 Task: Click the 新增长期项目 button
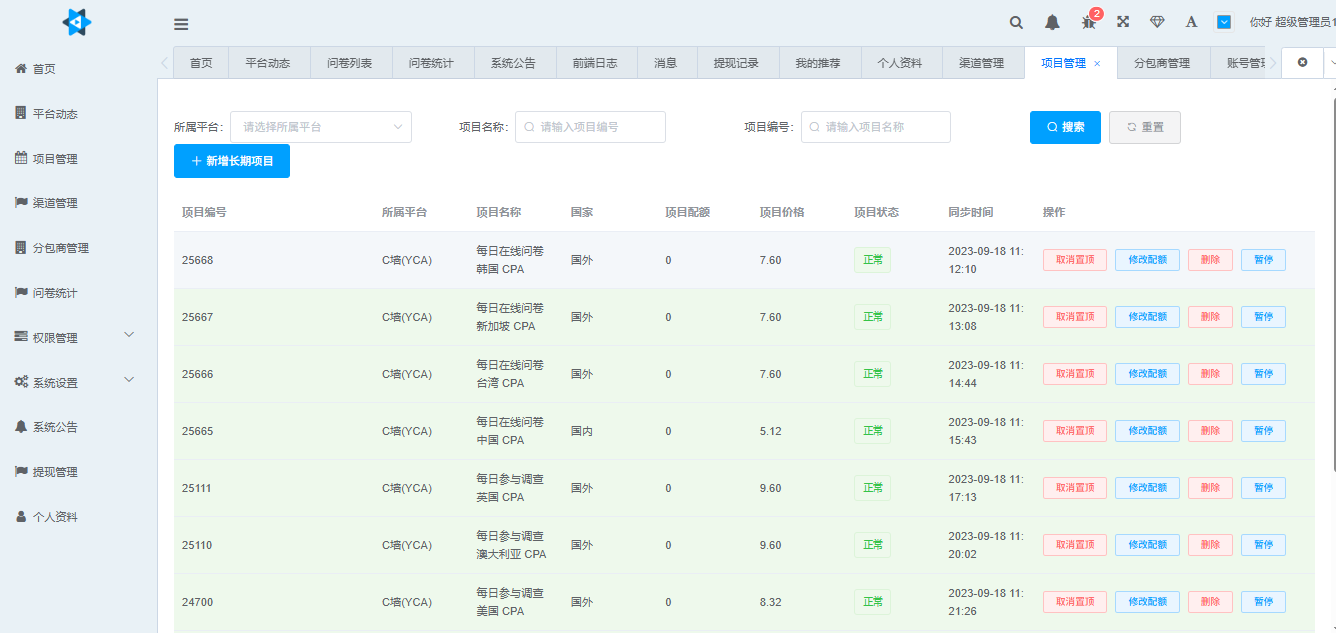tap(231, 160)
